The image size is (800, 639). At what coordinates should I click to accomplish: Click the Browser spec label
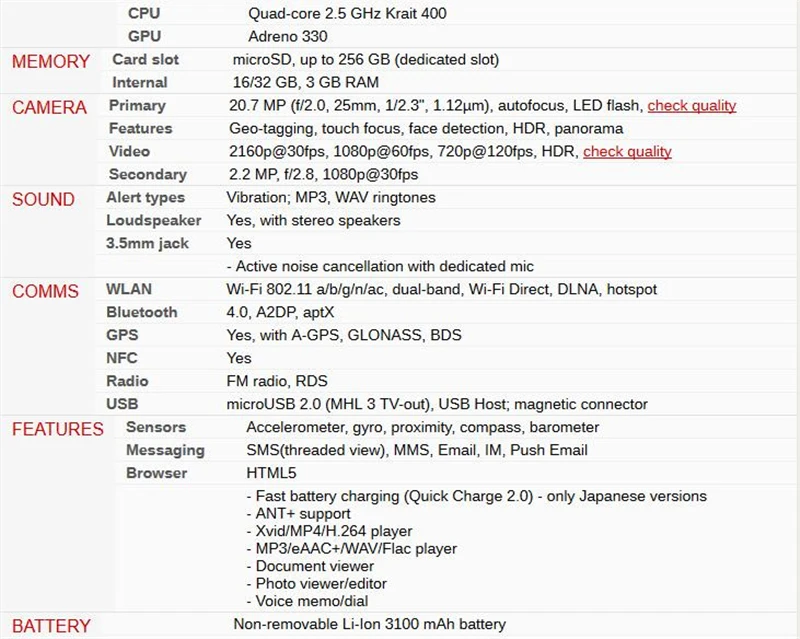coord(157,473)
